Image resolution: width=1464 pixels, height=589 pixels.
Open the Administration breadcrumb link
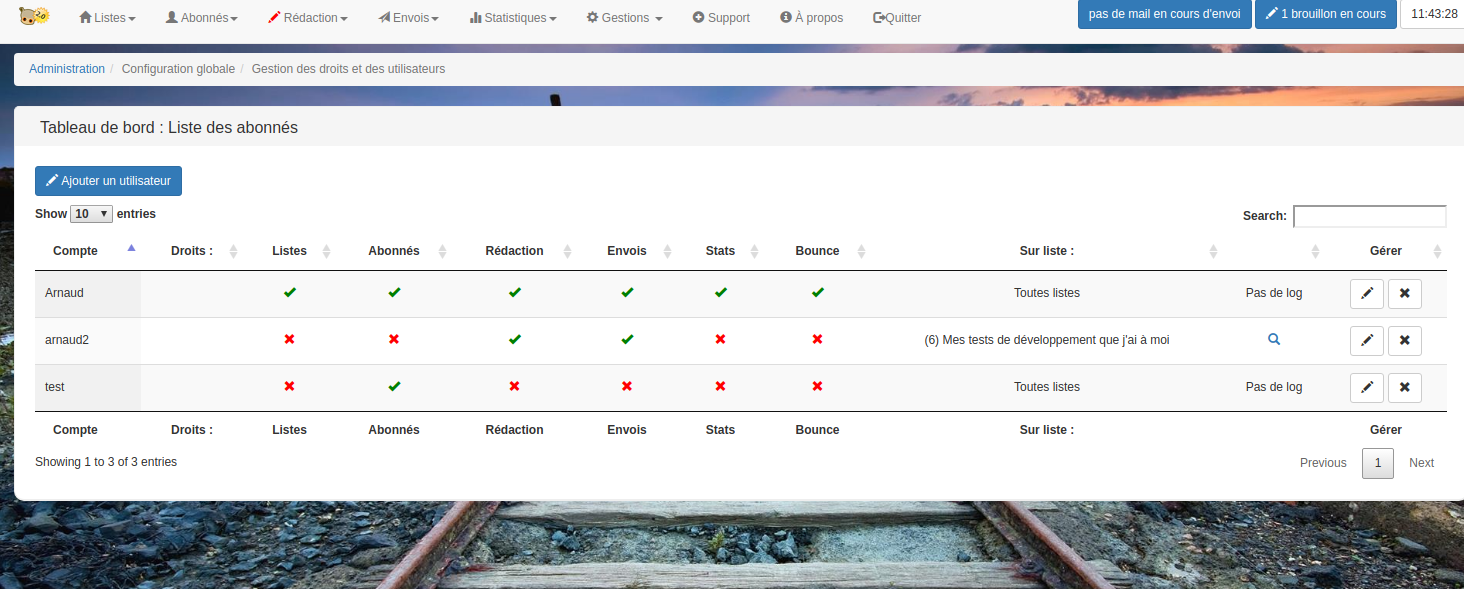(x=67, y=68)
